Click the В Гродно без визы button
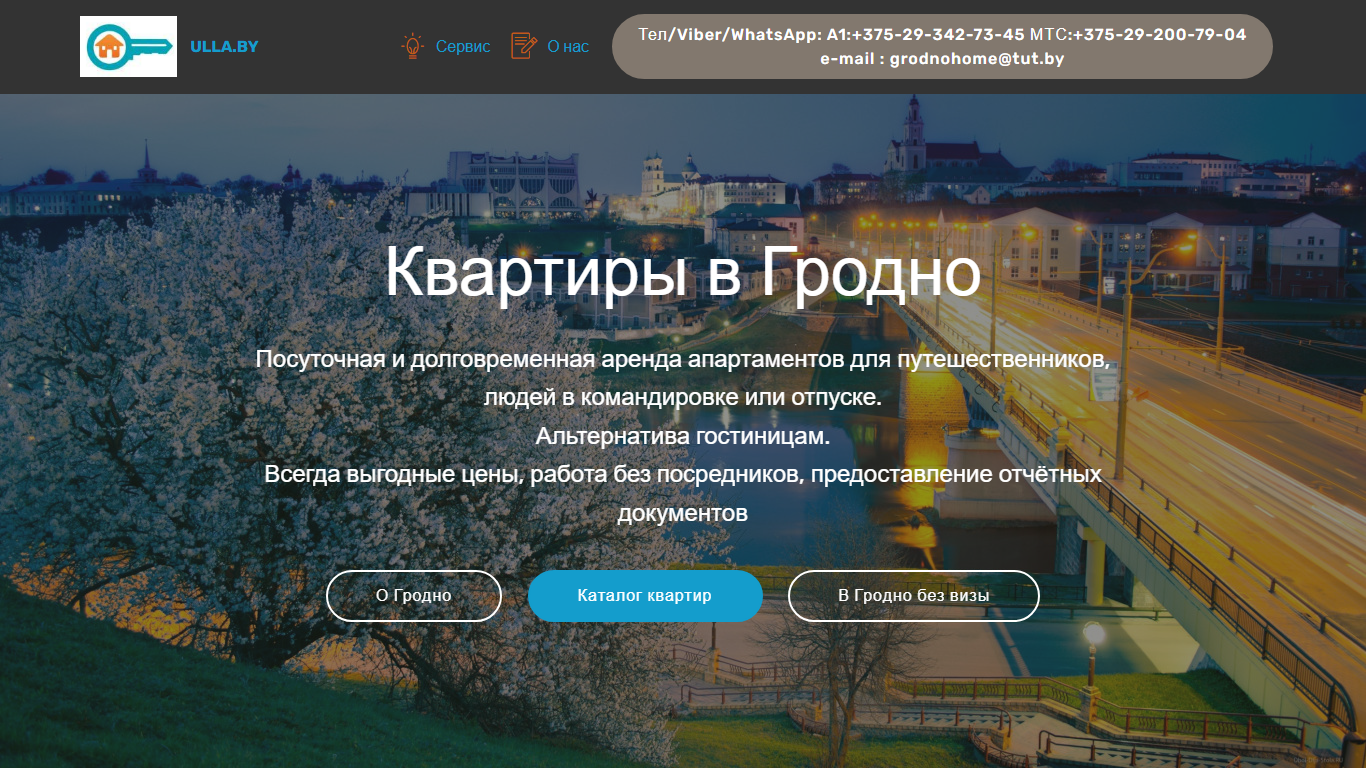Image resolution: width=1366 pixels, height=768 pixels. pyautogui.click(x=914, y=596)
